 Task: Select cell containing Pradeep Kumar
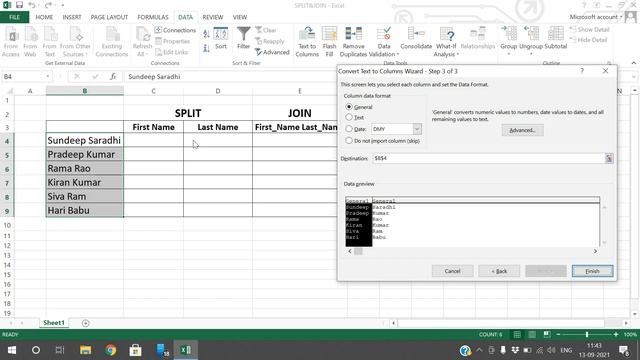[84, 154]
